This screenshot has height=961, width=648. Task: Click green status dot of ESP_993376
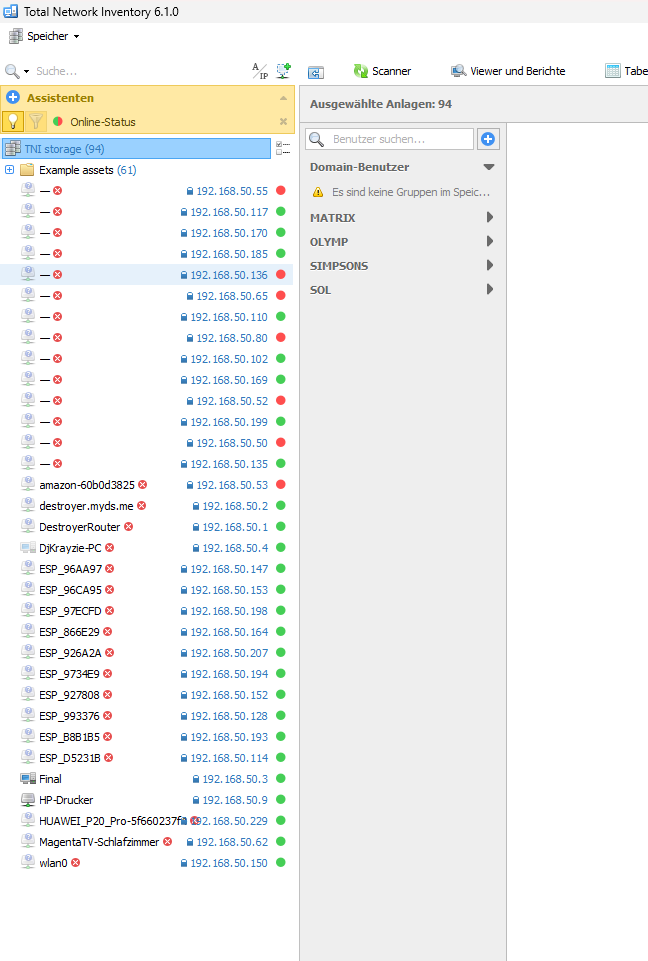pyautogui.click(x=281, y=715)
